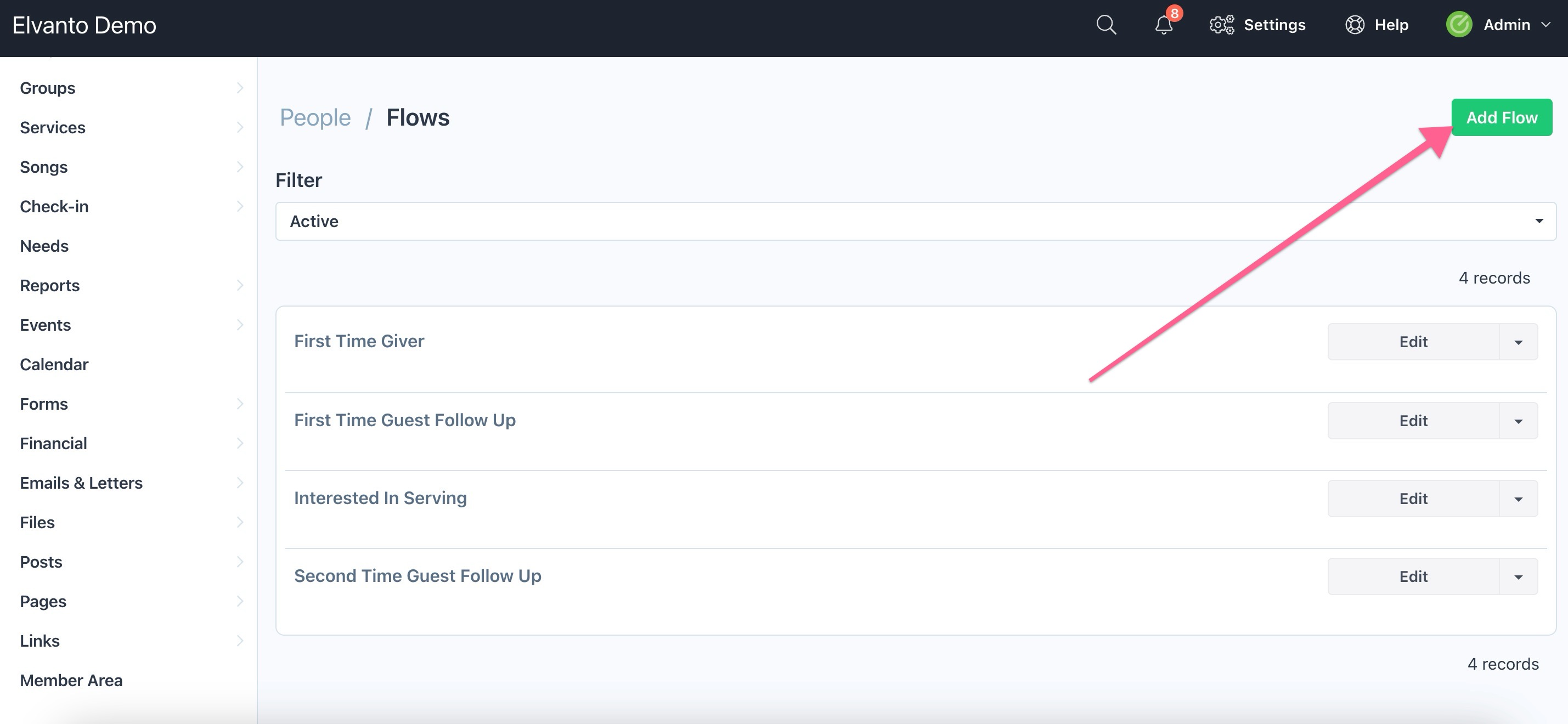Expand the Posts chevron arrow
Screen dimensions: 1568x724
coord(240,563)
